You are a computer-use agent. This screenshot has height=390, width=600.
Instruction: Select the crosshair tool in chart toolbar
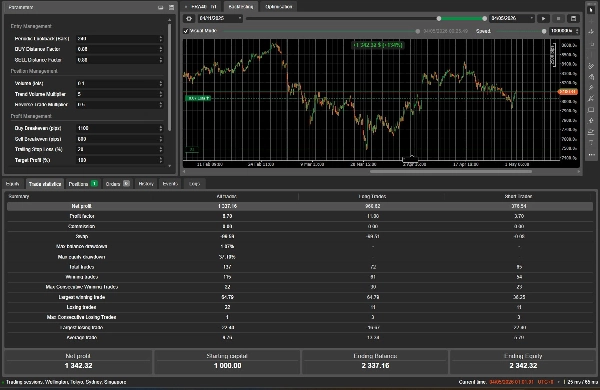pos(592,21)
